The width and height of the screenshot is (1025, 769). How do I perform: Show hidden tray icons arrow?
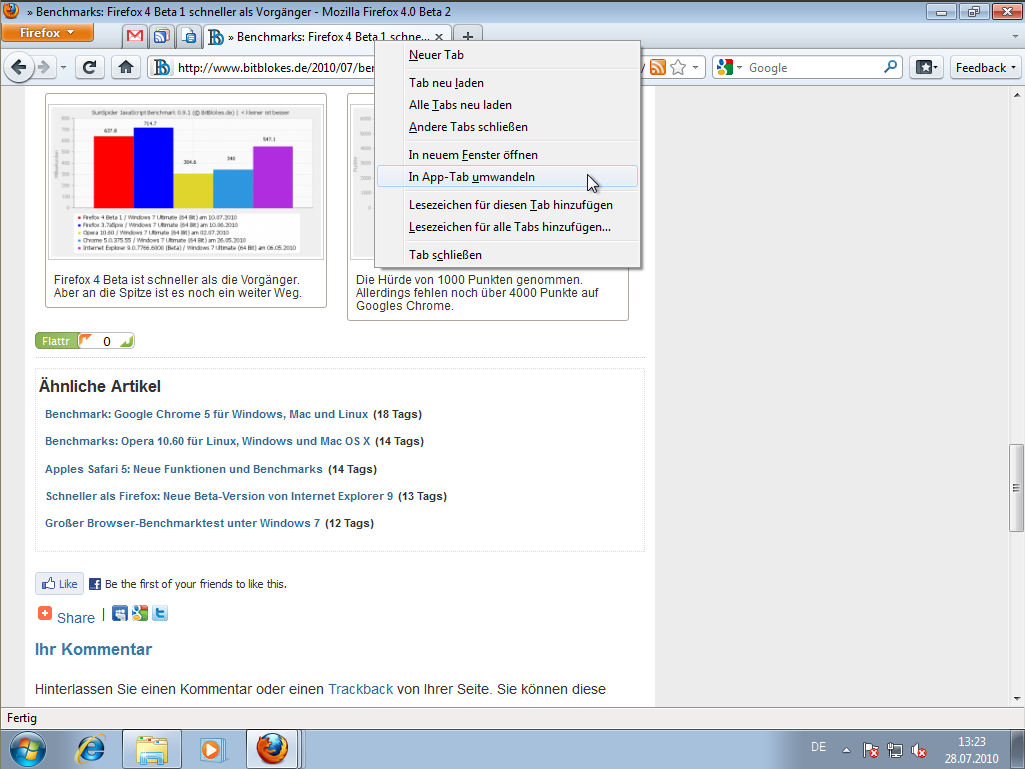[x=846, y=750]
